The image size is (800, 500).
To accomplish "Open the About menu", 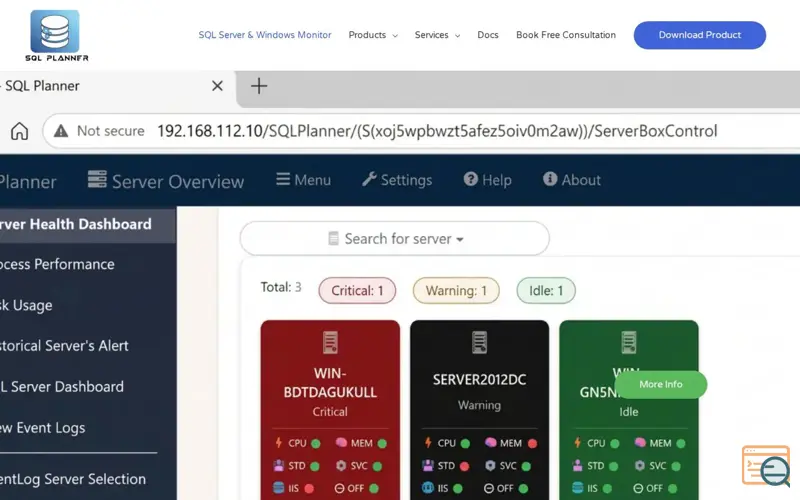I will coord(571,180).
